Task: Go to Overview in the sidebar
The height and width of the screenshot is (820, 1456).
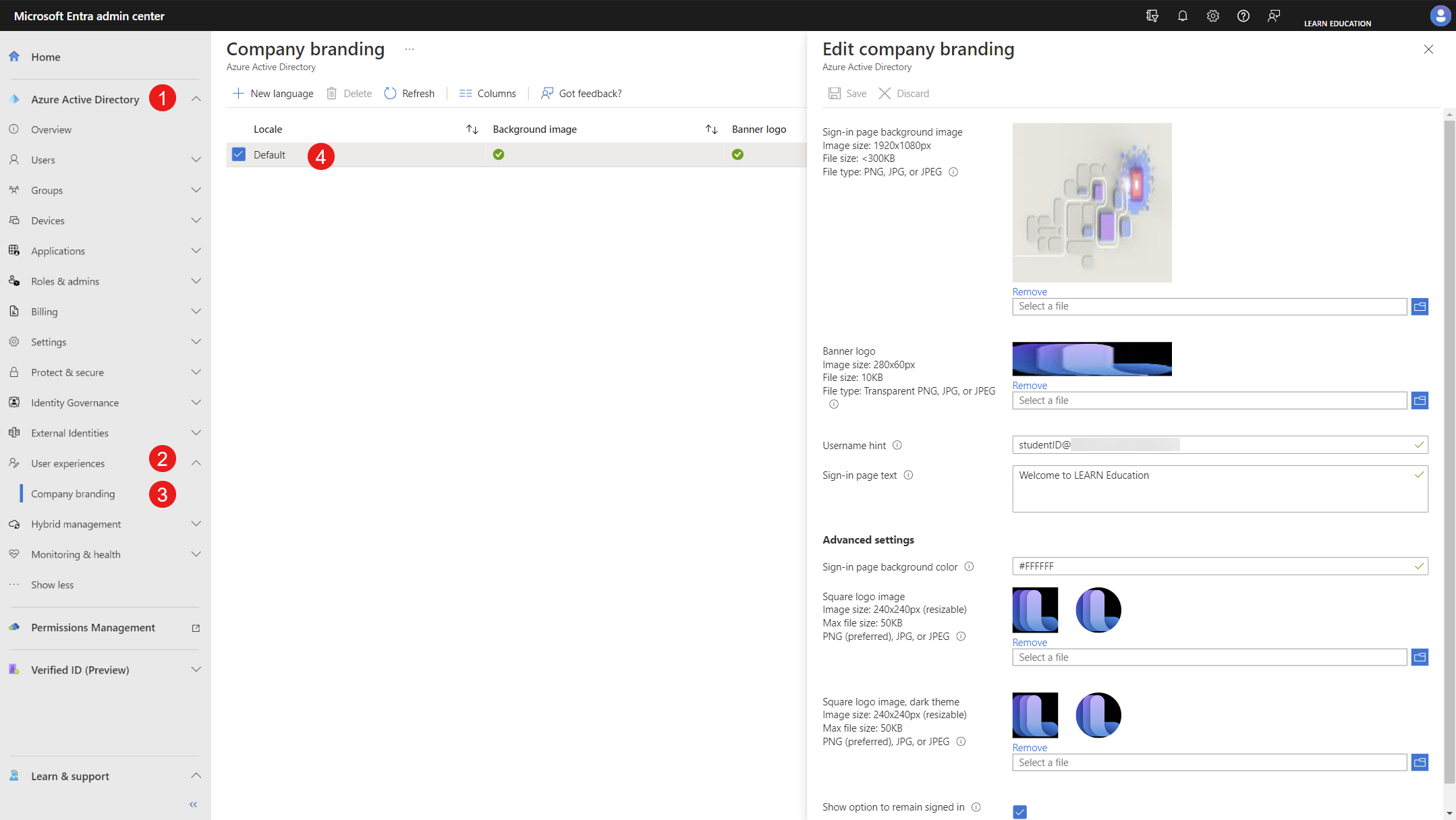Action: coord(51,129)
